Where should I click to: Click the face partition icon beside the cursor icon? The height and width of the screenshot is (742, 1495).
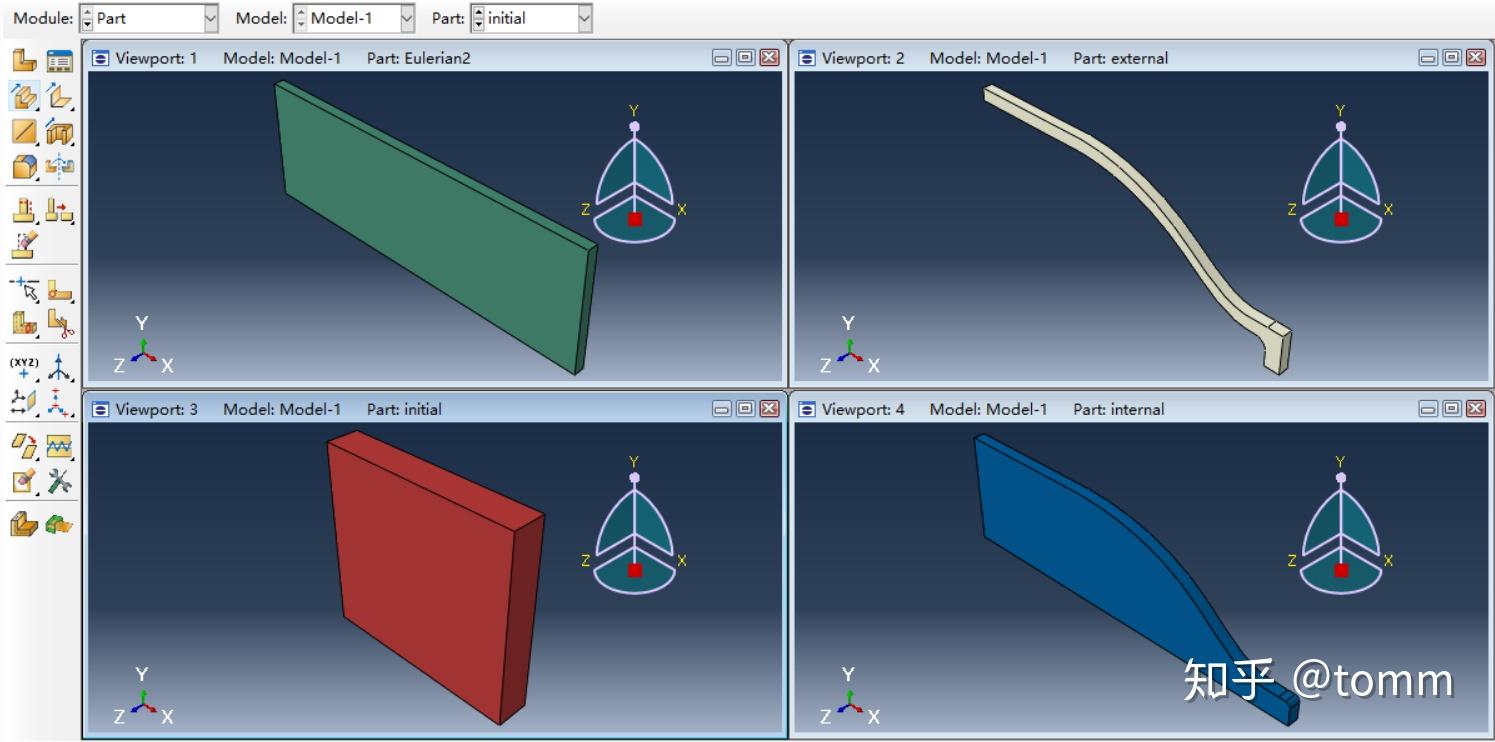60,290
